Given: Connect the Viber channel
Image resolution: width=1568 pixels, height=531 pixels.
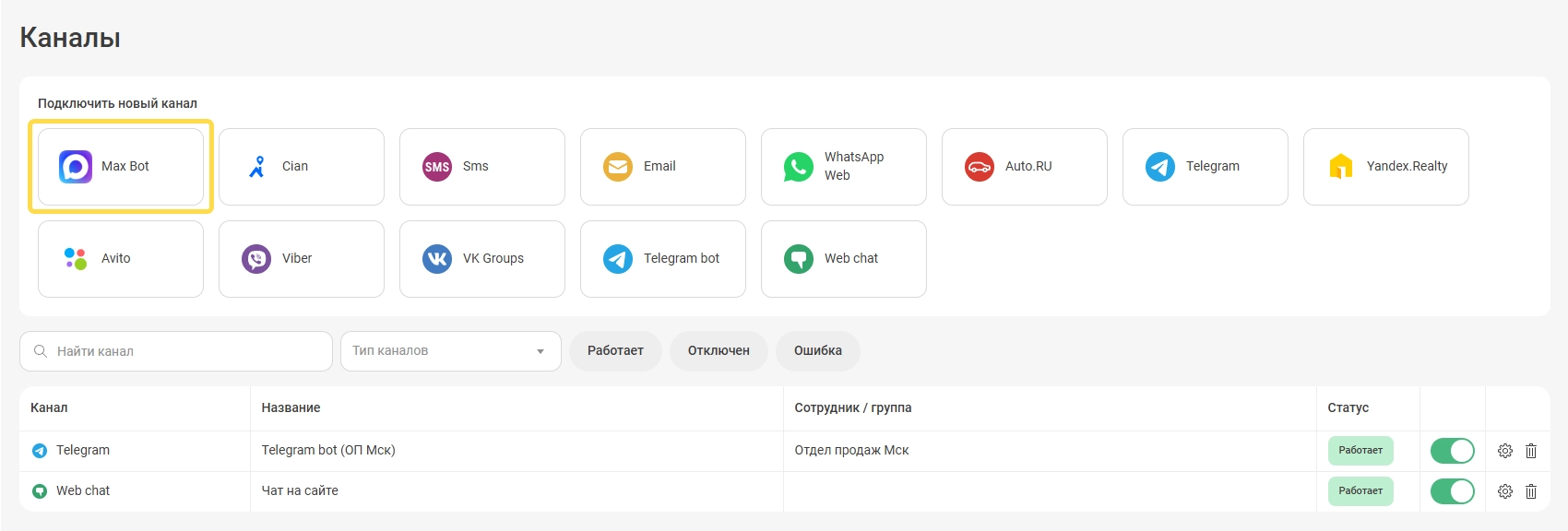Looking at the screenshot, I should coord(301,259).
